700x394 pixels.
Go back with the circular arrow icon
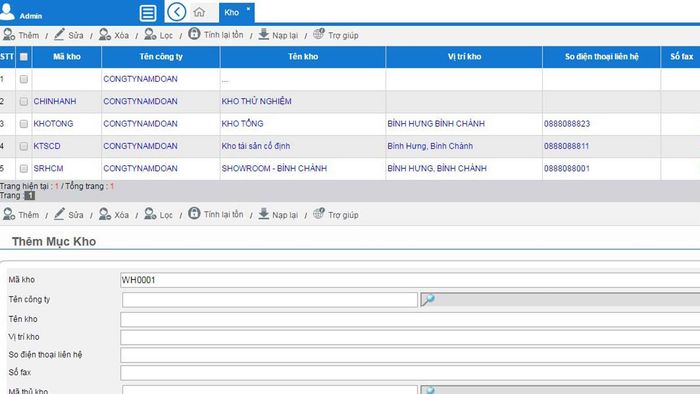176,12
